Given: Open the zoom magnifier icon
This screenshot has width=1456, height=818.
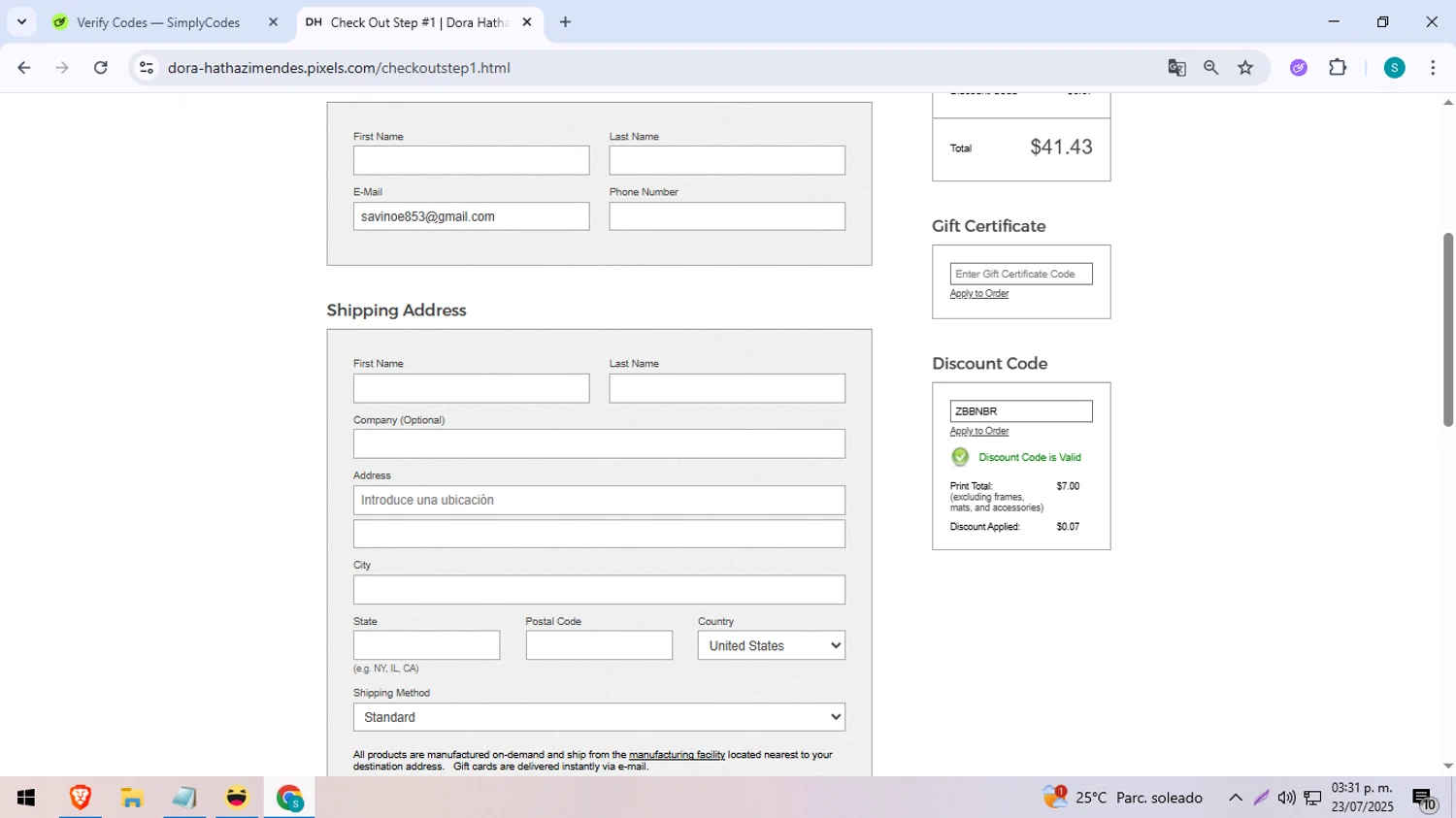Looking at the screenshot, I should click(1210, 68).
